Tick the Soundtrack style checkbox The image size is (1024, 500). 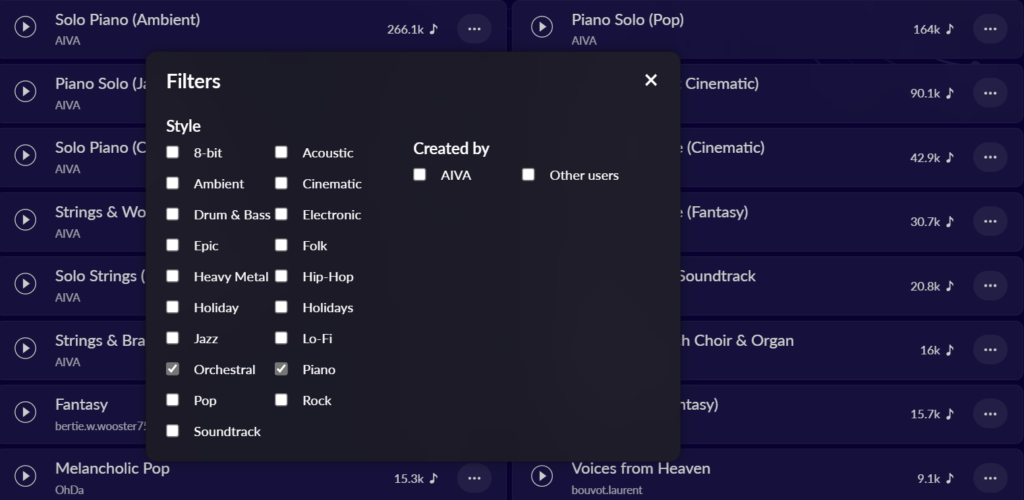[172, 431]
